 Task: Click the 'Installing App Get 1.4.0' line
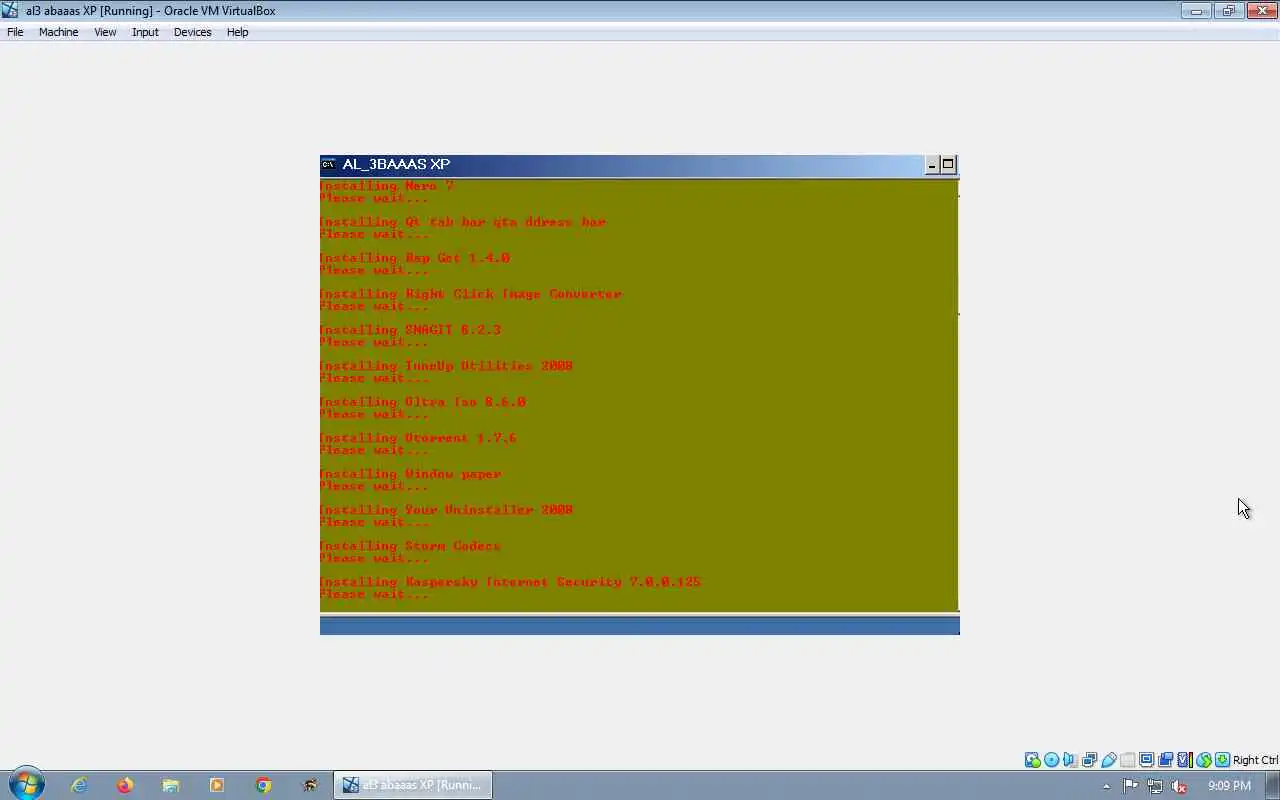pos(415,258)
